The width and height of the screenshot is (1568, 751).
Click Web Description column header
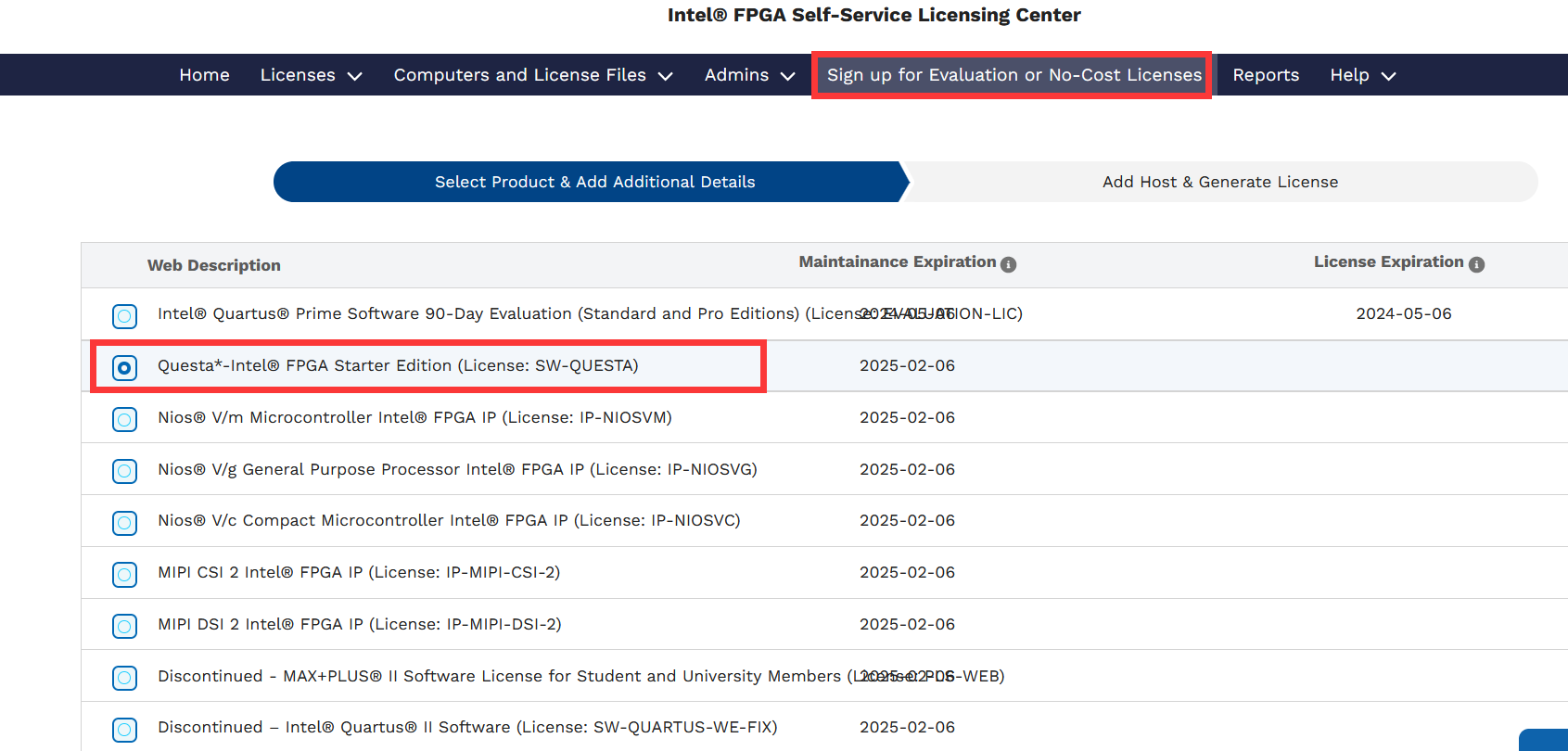[x=214, y=265]
